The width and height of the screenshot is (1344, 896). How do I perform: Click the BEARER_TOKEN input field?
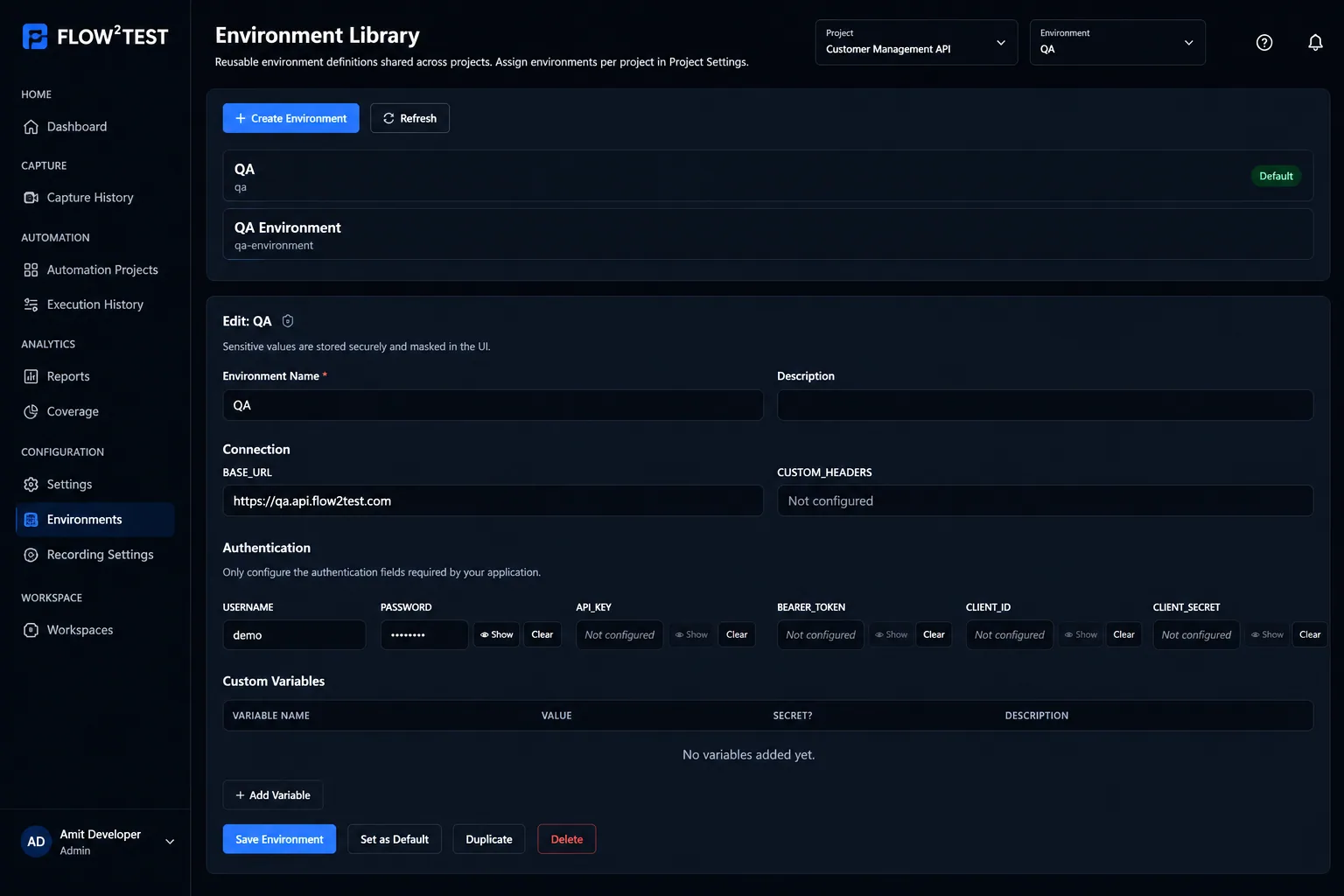(821, 634)
